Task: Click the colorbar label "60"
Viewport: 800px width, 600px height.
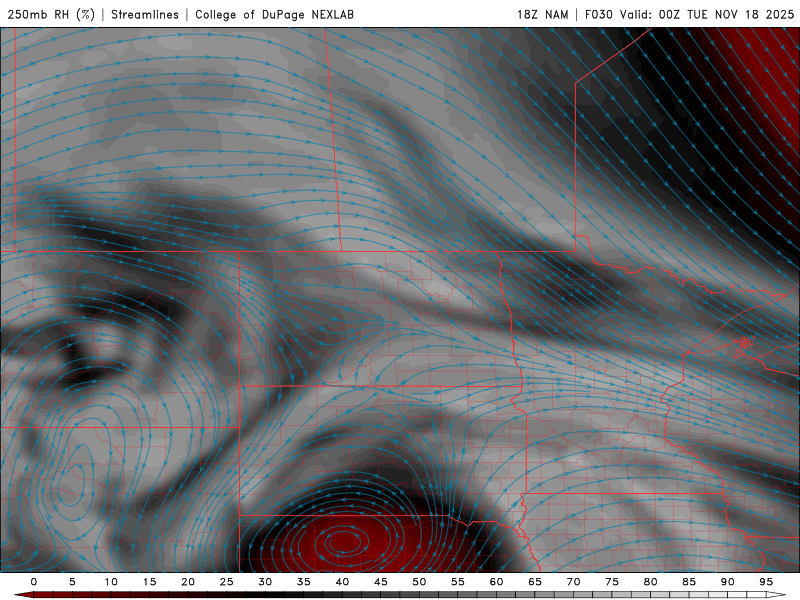Action: pyautogui.click(x=496, y=582)
